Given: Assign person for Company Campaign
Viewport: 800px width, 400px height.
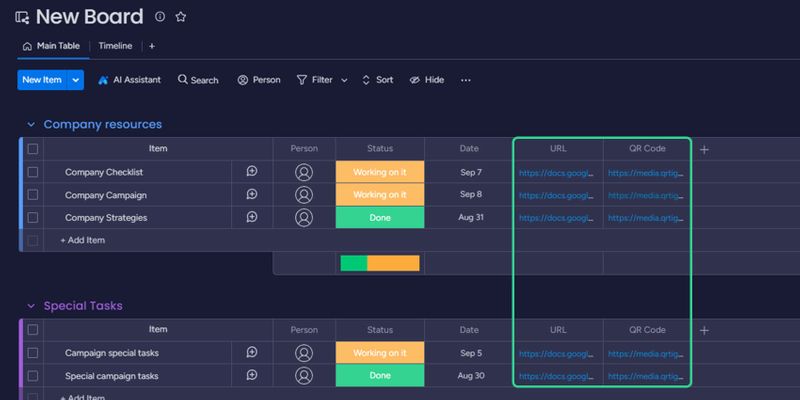Looking at the screenshot, I should [x=304, y=195].
